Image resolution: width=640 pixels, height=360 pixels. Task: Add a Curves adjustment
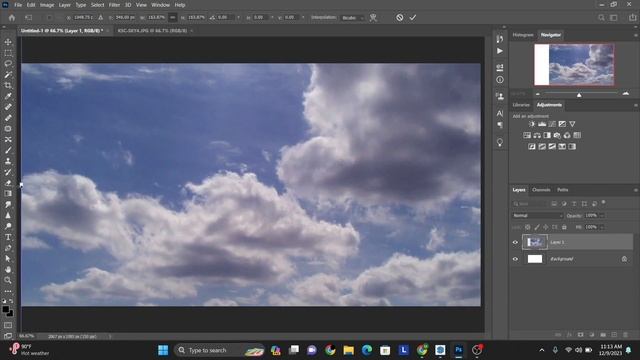552,124
